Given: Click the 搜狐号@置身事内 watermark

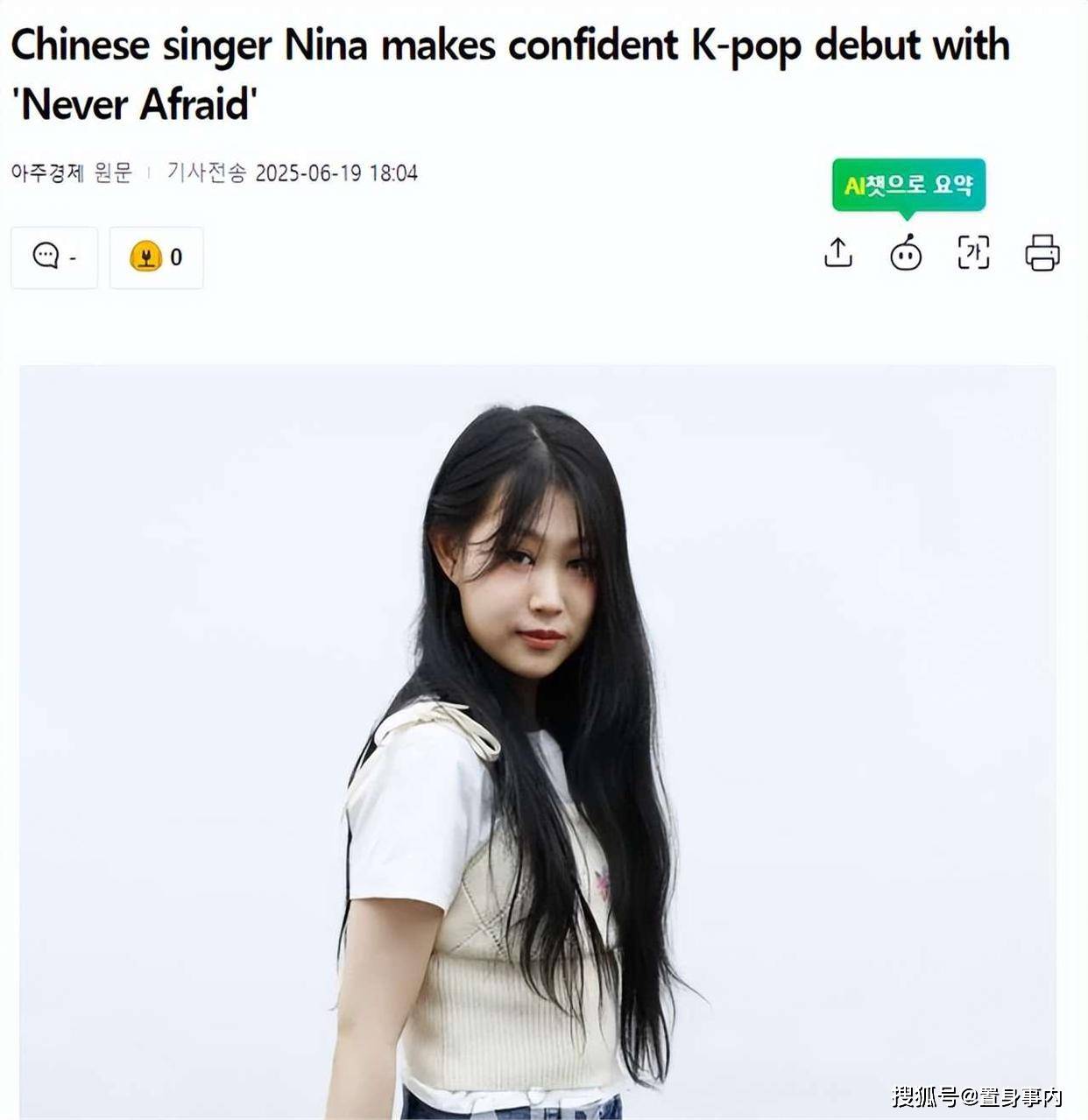Looking at the screenshot, I should coord(977,1095).
